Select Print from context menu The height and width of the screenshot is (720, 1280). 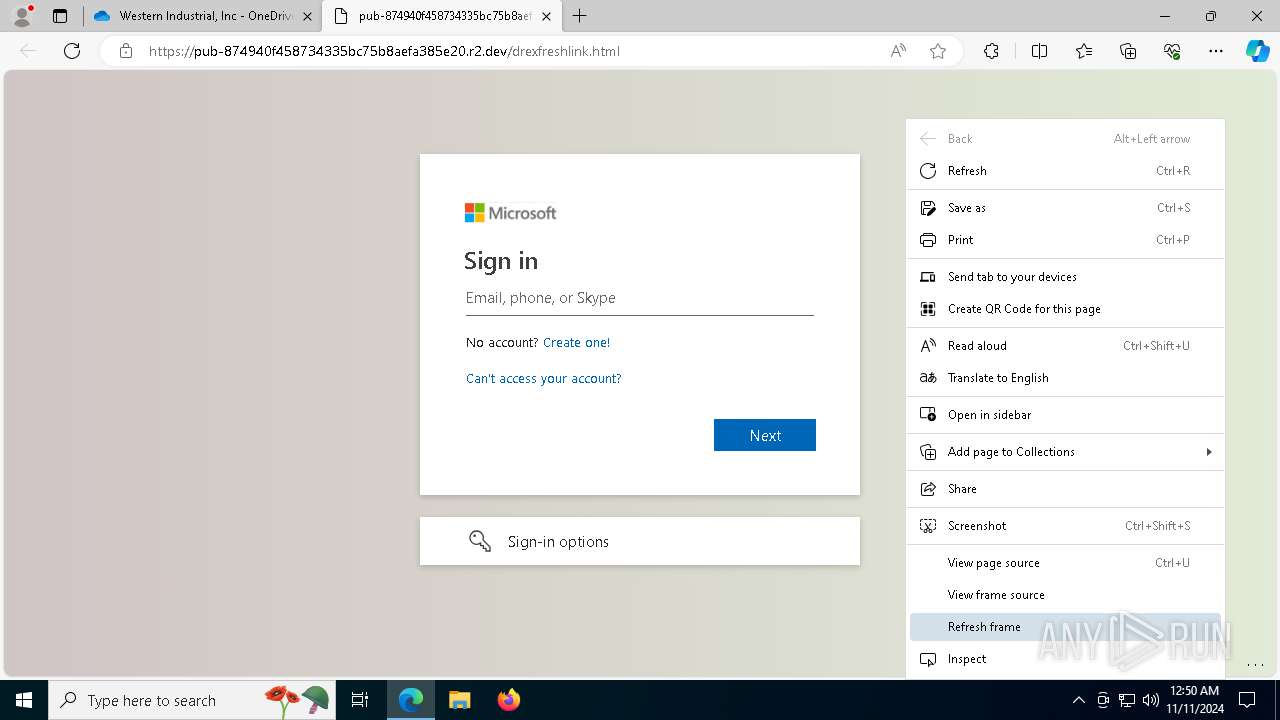click(x=1065, y=240)
